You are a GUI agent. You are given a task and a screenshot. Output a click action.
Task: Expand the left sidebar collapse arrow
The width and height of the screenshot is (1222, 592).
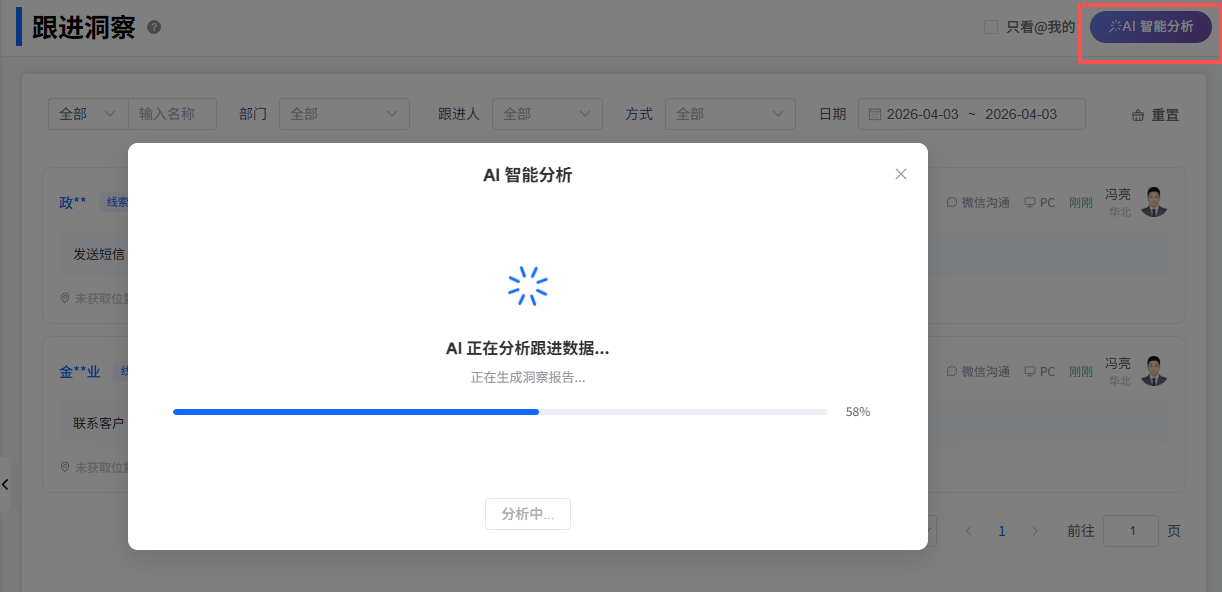click(x=5, y=485)
